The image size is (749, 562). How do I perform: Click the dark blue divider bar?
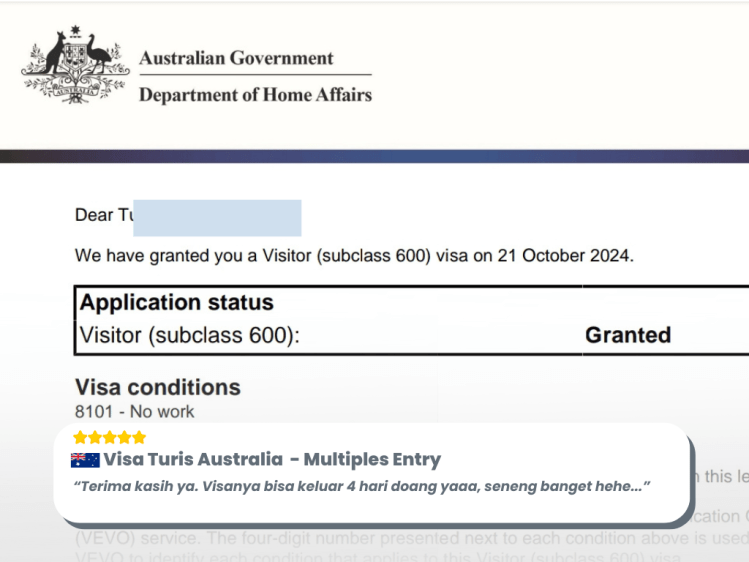tap(374, 156)
